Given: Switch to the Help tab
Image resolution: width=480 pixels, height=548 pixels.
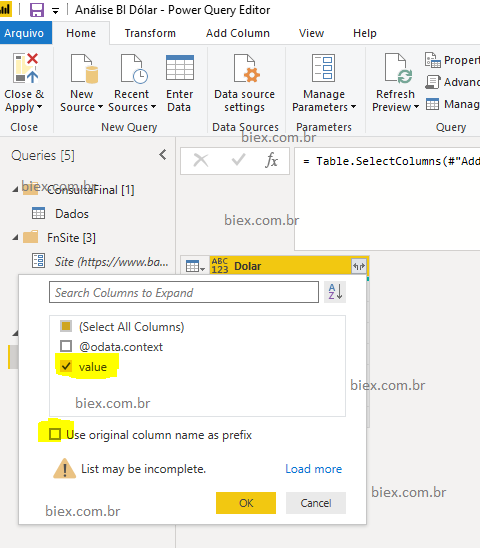Looking at the screenshot, I should tap(365, 33).
